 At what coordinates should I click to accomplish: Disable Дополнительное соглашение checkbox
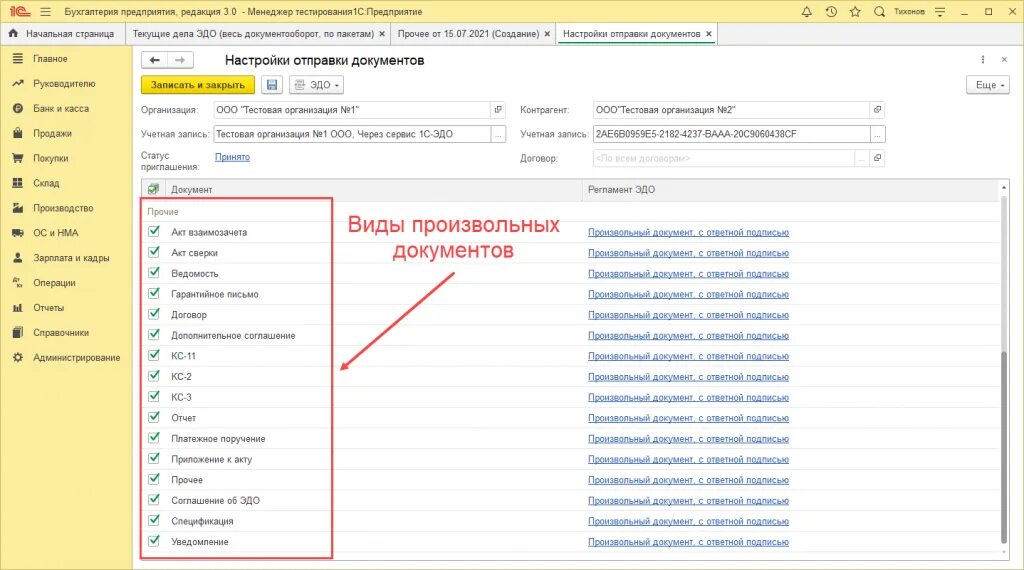(x=154, y=334)
